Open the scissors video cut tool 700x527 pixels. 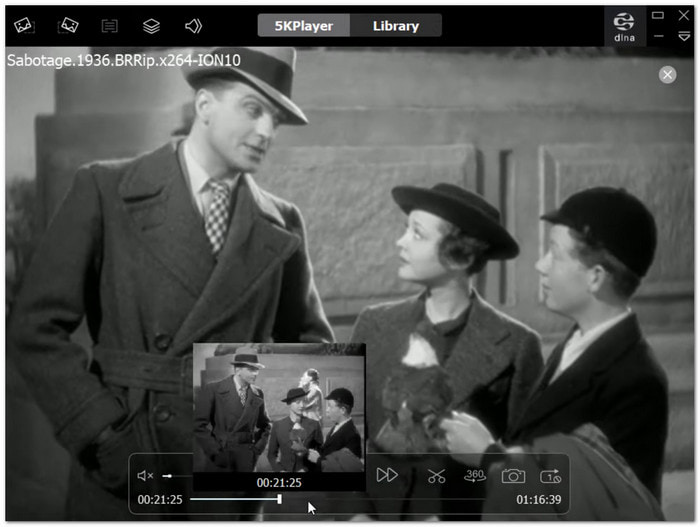click(437, 476)
